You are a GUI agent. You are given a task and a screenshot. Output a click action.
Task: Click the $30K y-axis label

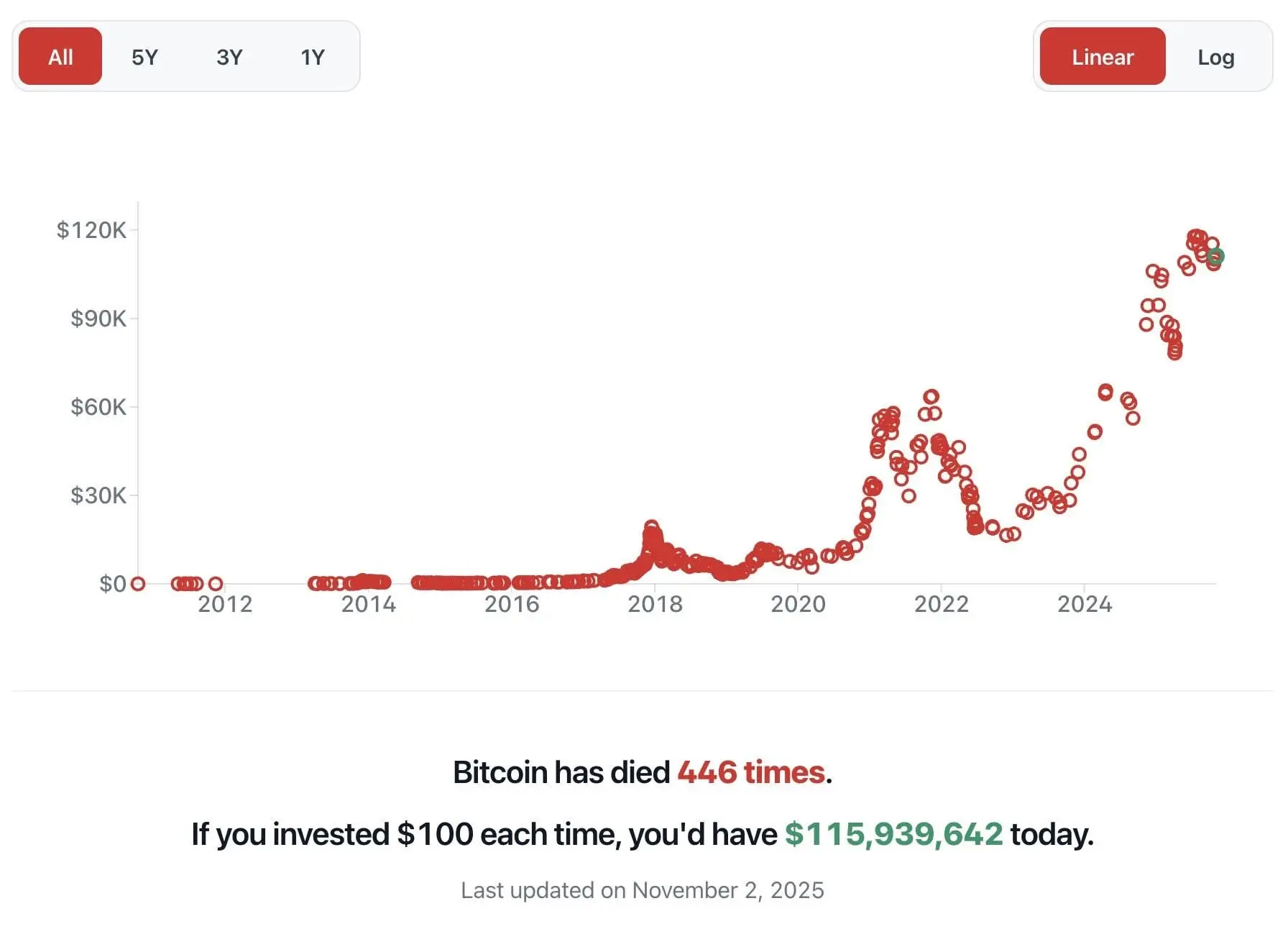98,495
